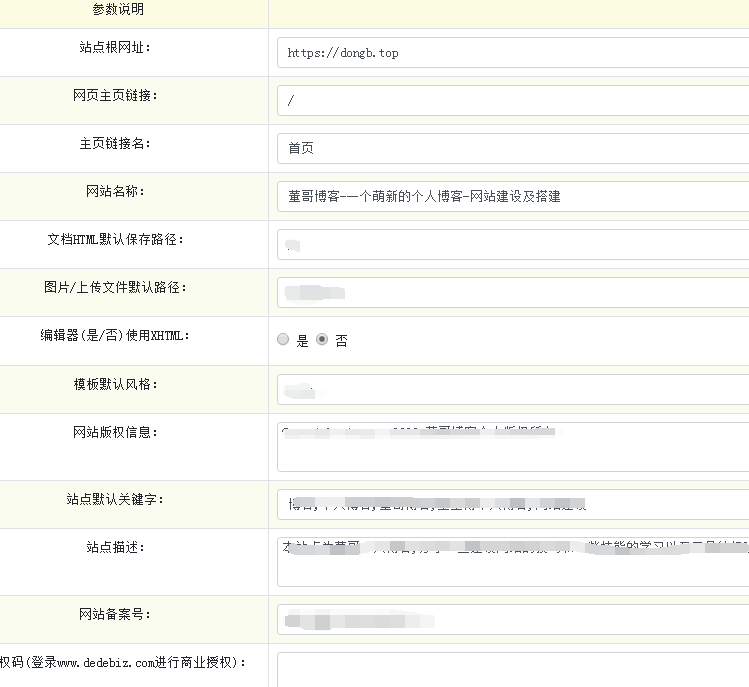Click the 文档HTML默认保存路径 input box

(513, 244)
